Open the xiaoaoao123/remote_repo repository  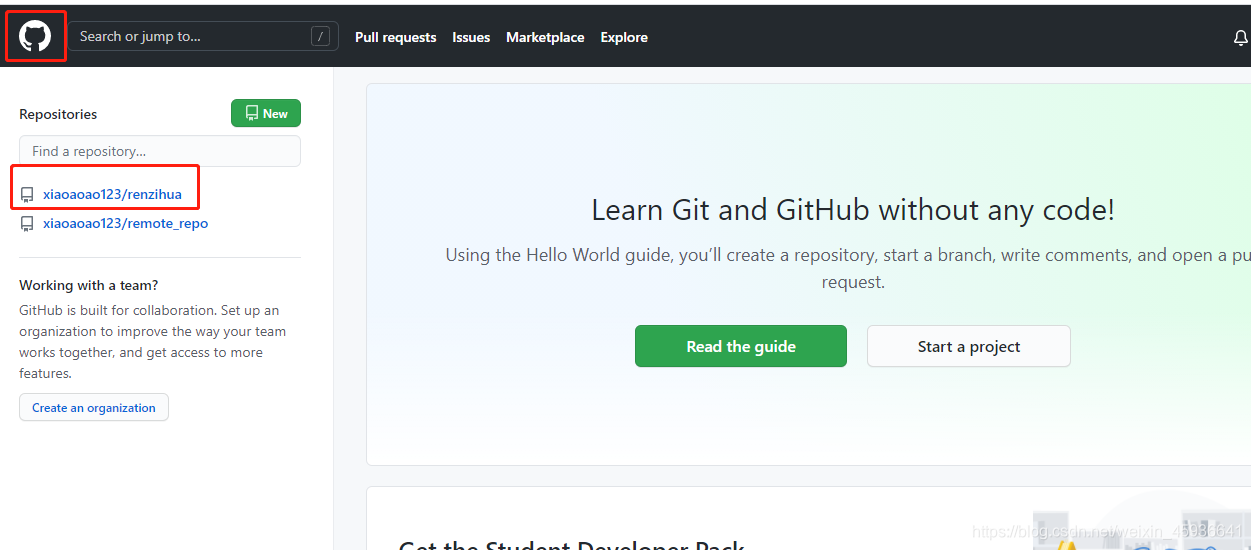(125, 223)
